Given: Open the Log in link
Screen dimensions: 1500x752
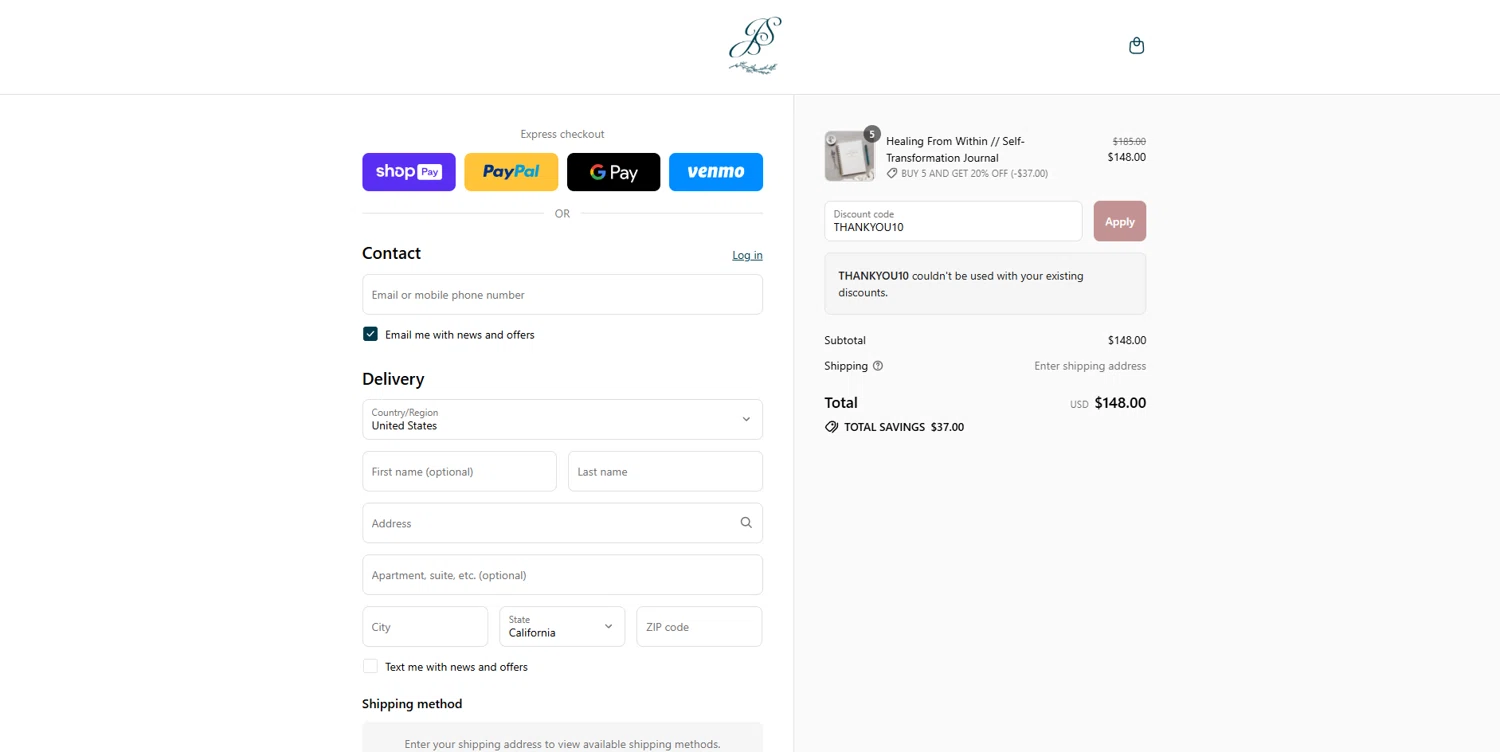Looking at the screenshot, I should [x=747, y=255].
